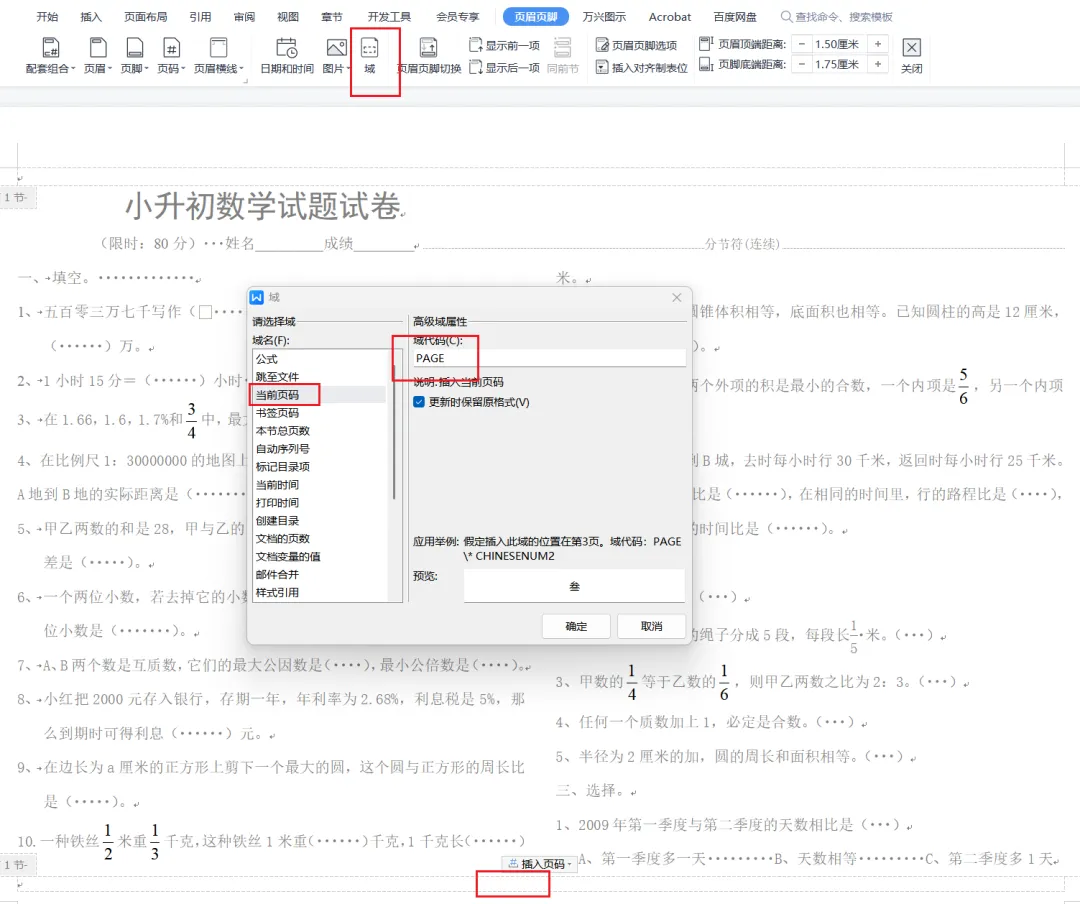Switch to the 开发工具 tab

(x=389, y=17)
